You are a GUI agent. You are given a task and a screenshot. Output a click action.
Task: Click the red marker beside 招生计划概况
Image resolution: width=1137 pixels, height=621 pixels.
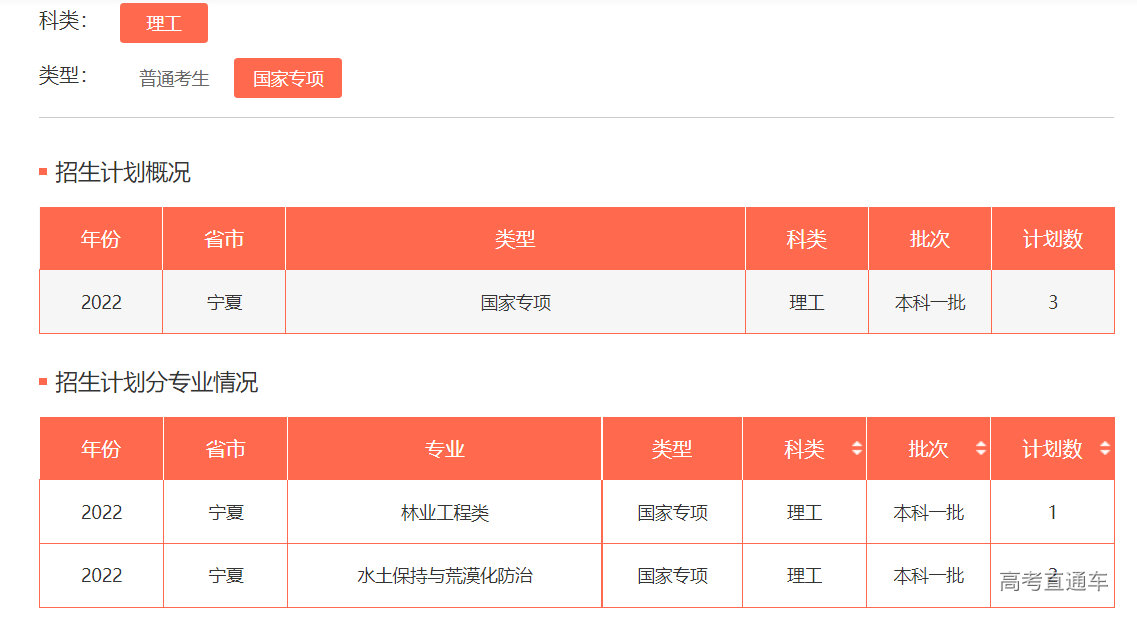pyautogui.click(x=40, y=172)
